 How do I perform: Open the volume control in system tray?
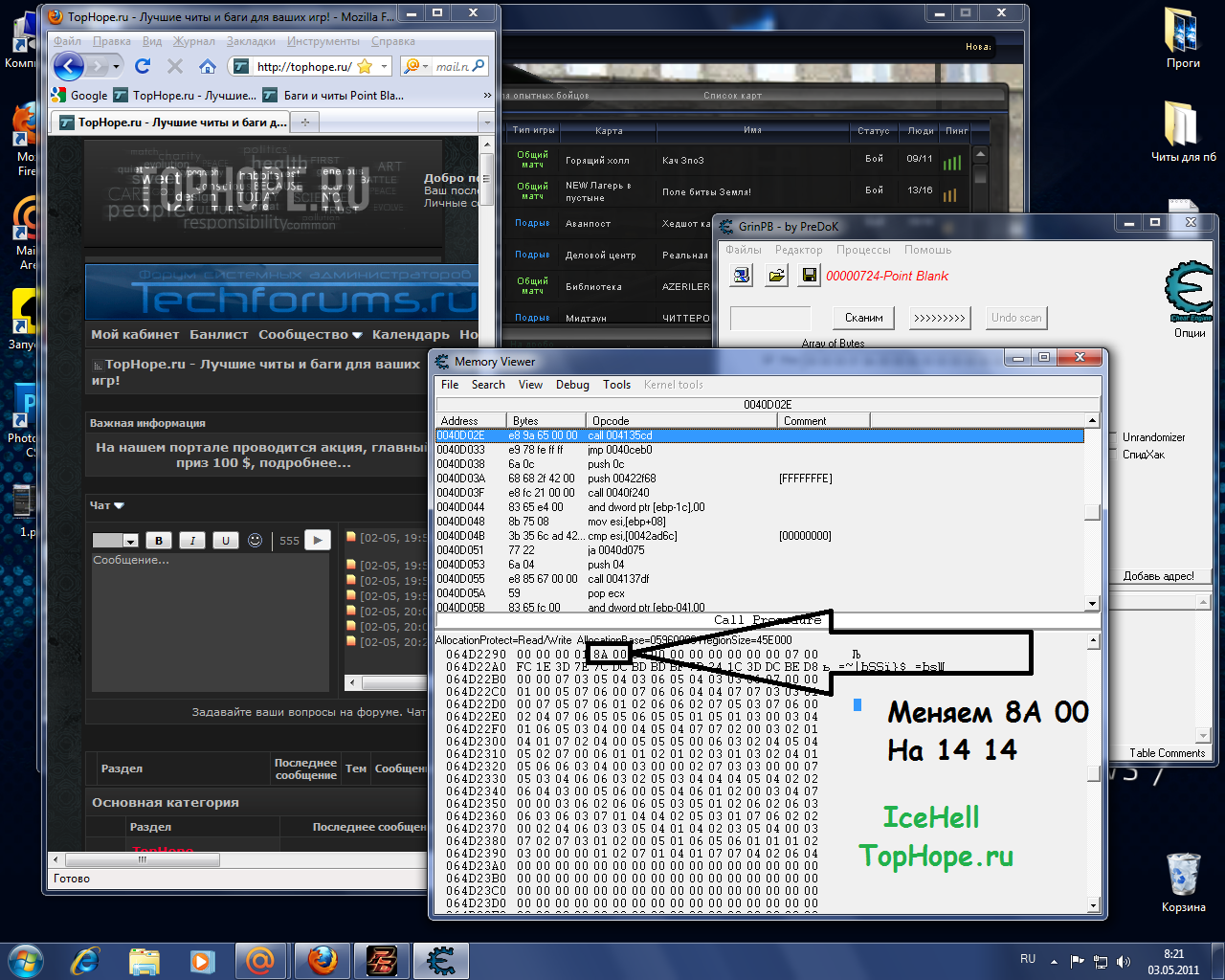1124,961
